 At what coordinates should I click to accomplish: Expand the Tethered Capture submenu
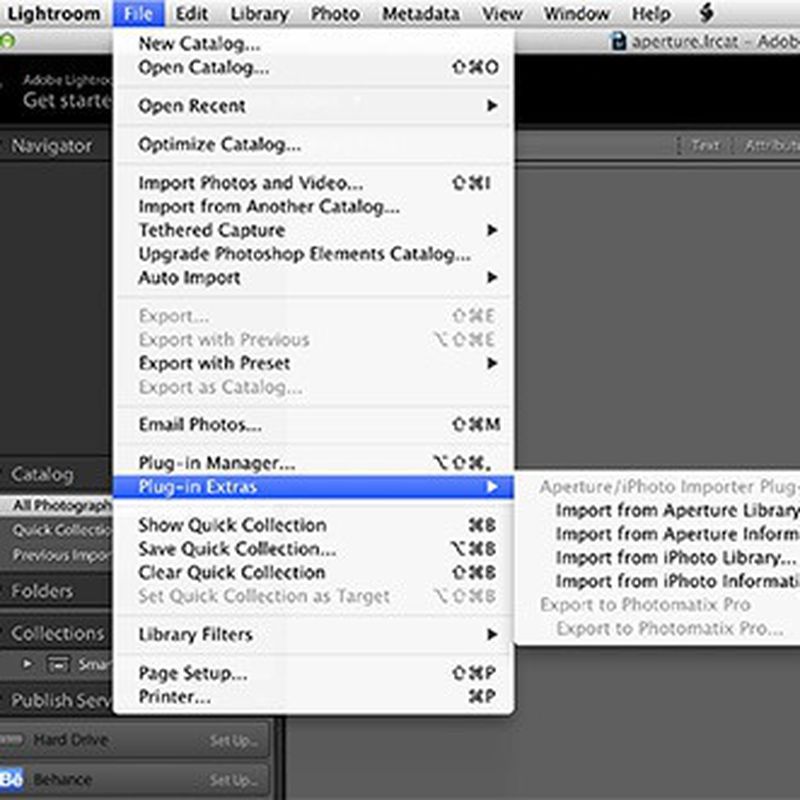492,230
